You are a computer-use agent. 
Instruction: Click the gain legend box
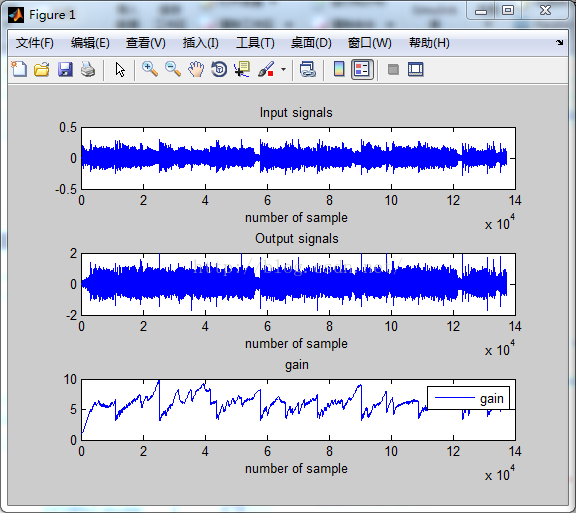point(468,398)
